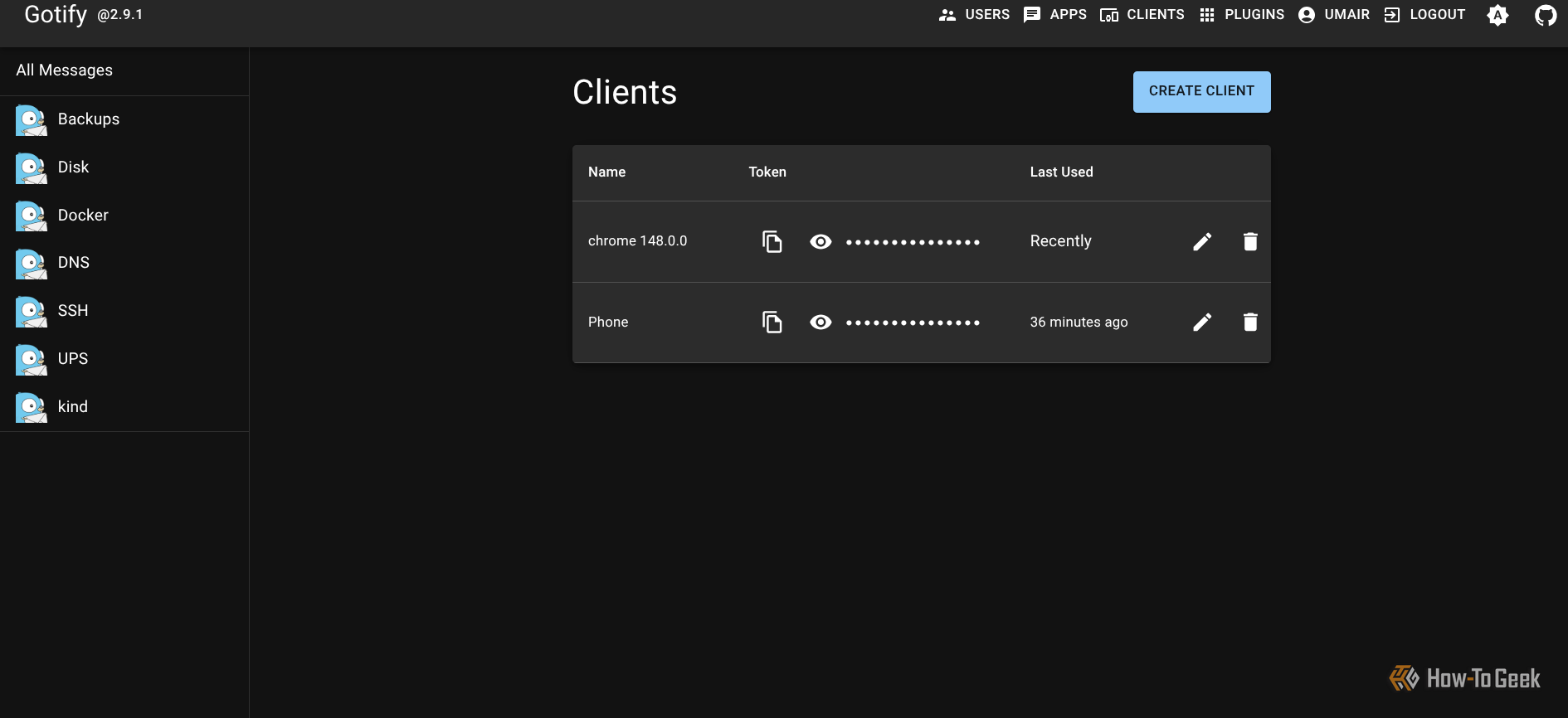Click the version label @2.9.1
Image resolution: width=1568 pixels, height=718 pixels.
pyautogui.click(x=120, y=15)
